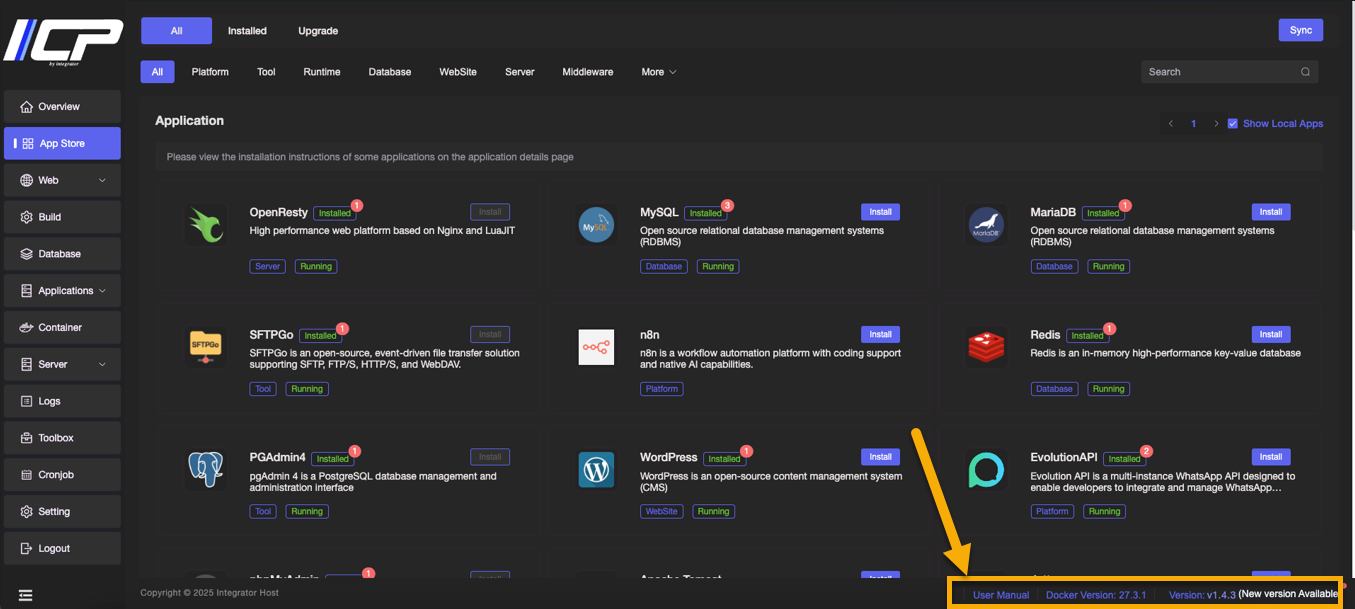
Task: Click OpenResty's Installed badge
Action: pos(335,213)
